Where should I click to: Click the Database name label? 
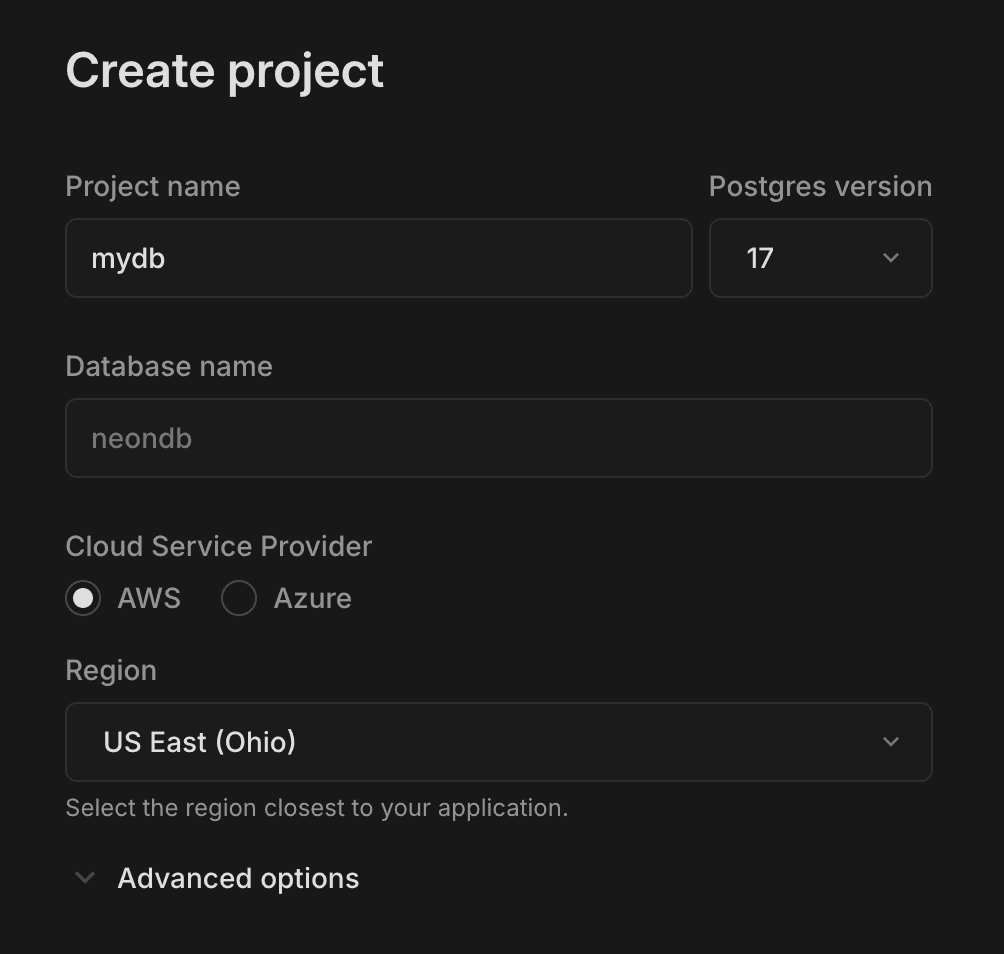tap(169, 367)
